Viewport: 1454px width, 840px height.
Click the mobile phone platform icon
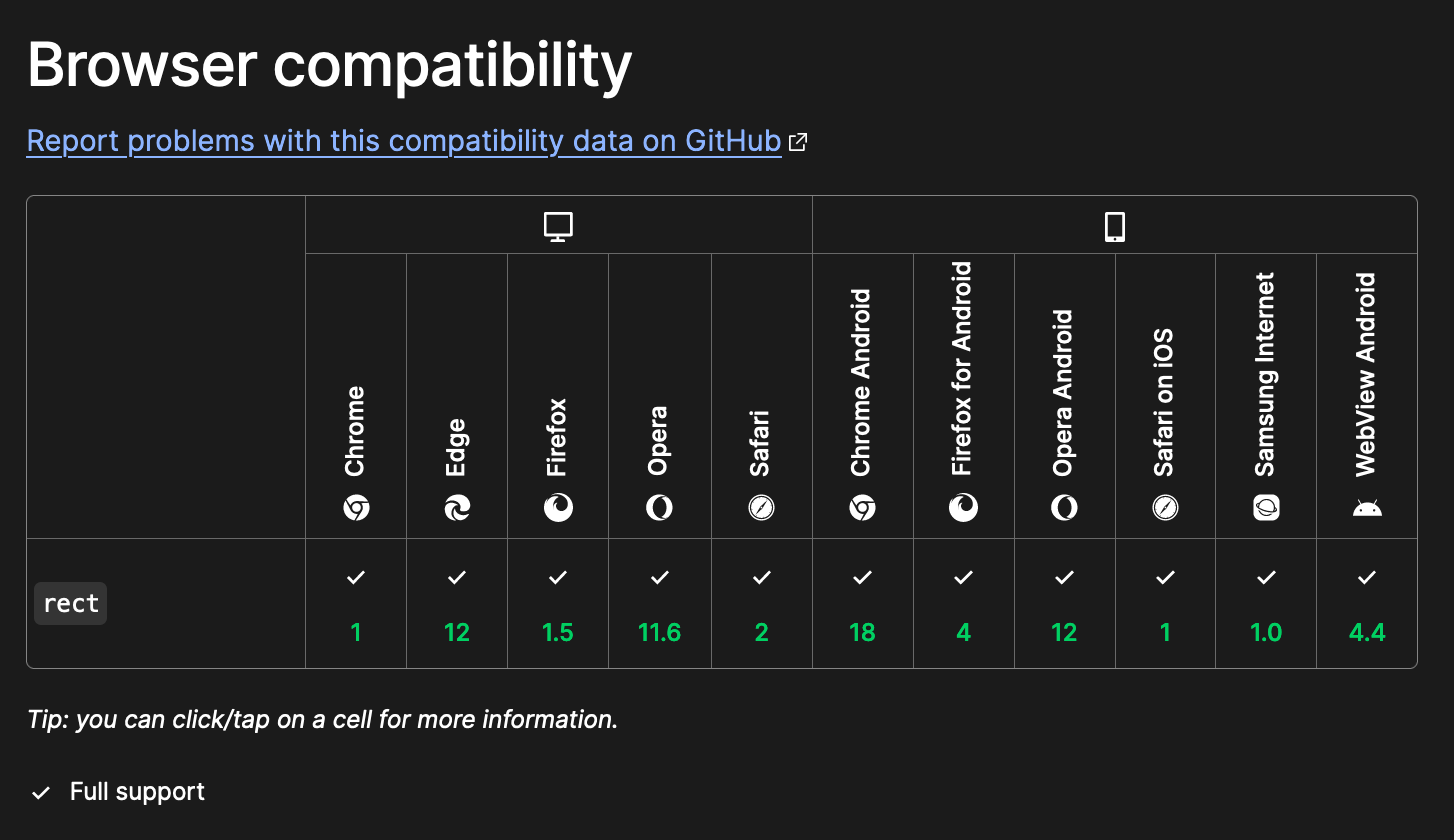[1115, 227]
